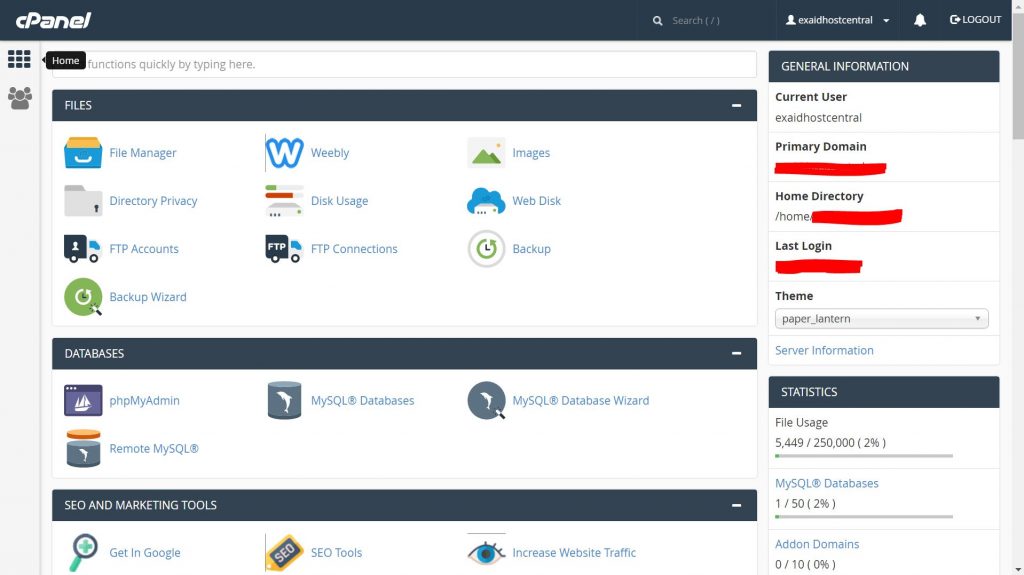Open User Manager people icon in sidebar

(x=20, y=98)
